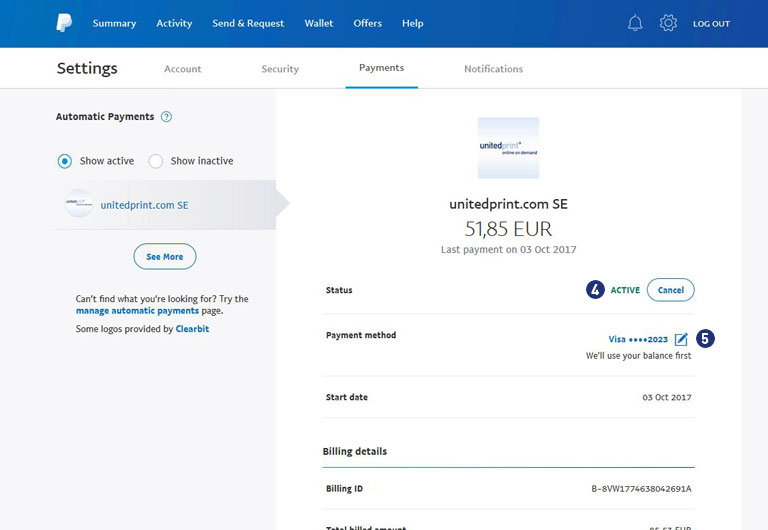768x530 pixels.
Task: Select the Show inactive radio button
Action: click(156, 161)
